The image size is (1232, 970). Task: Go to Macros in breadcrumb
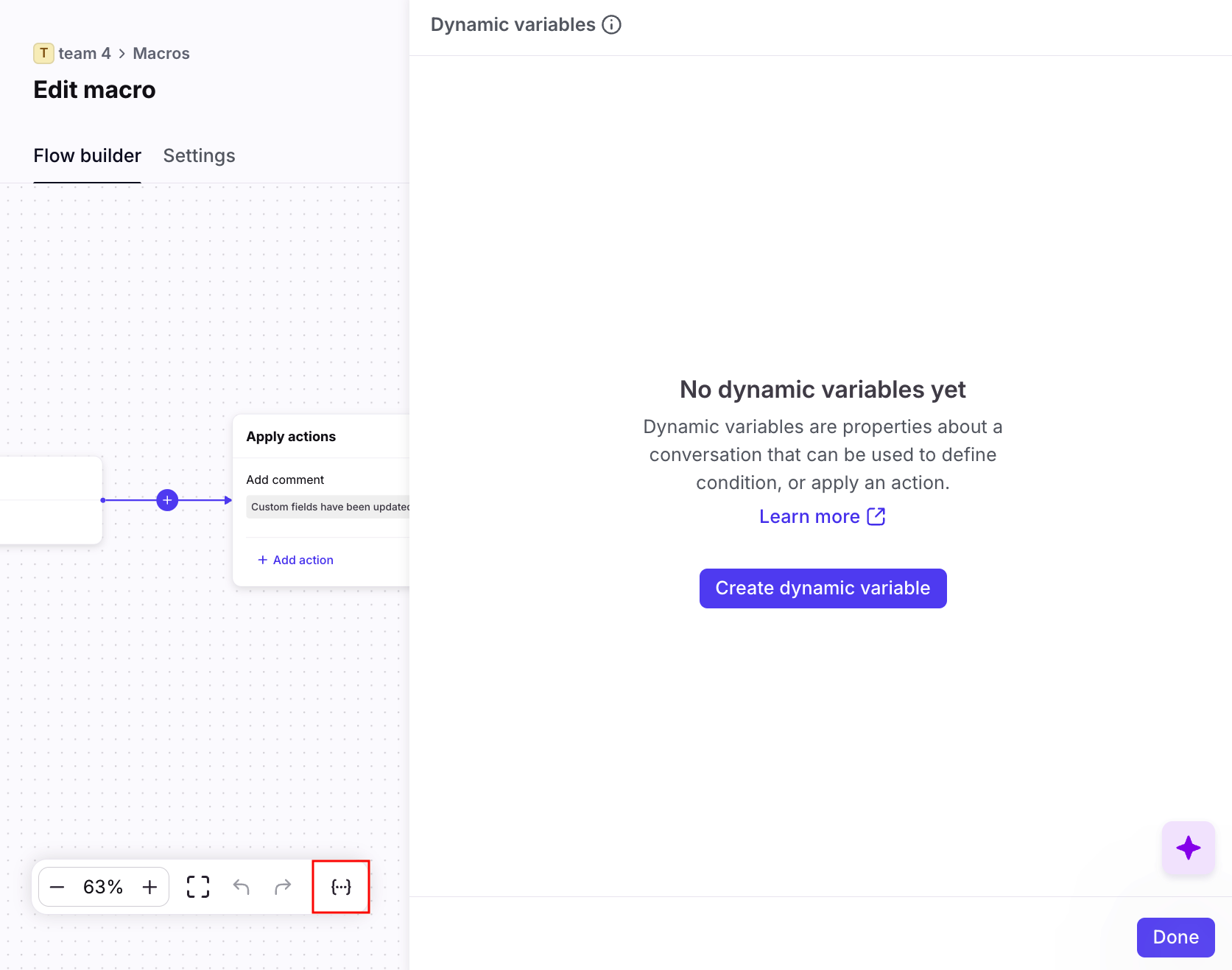[x=161, y=54]
